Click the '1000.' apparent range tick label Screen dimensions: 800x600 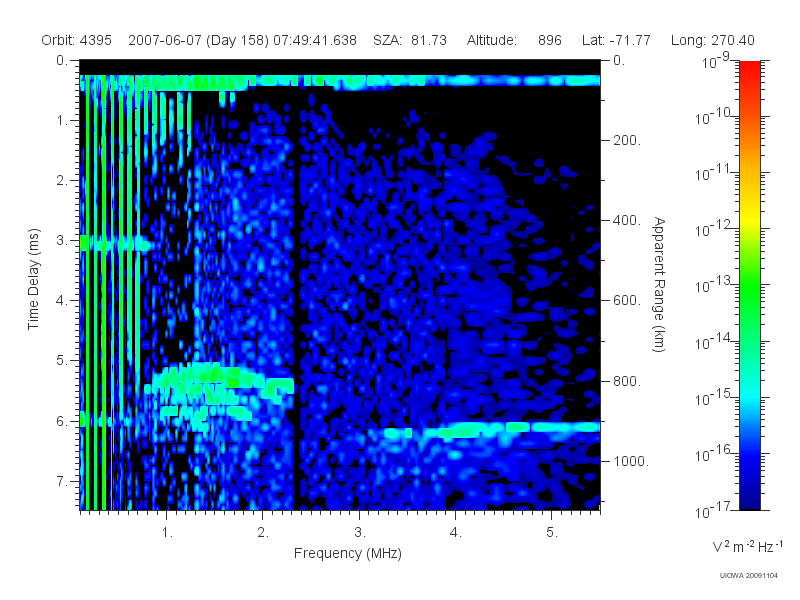[631, 461]
